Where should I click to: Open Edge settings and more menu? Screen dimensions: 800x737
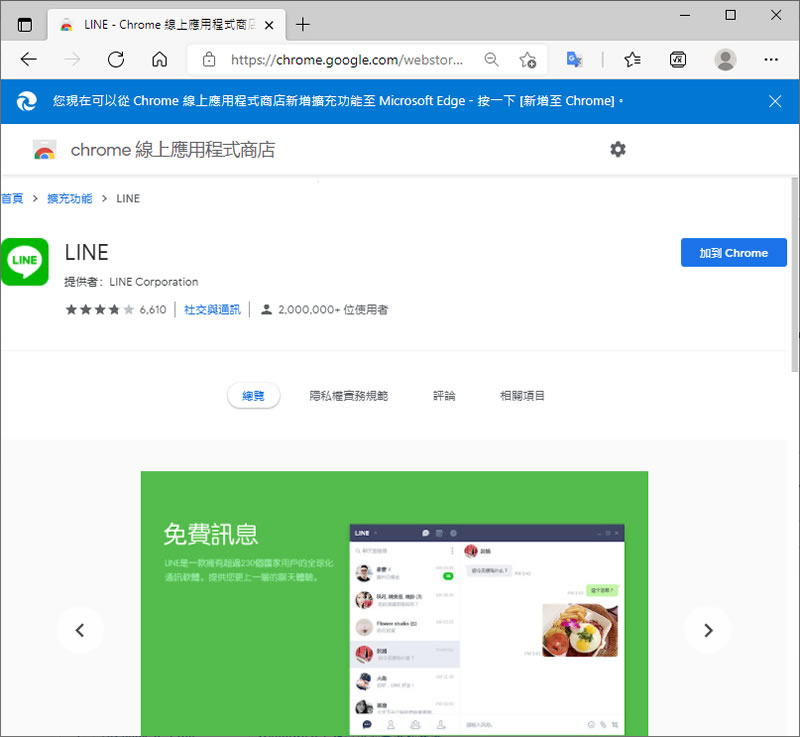771,60
